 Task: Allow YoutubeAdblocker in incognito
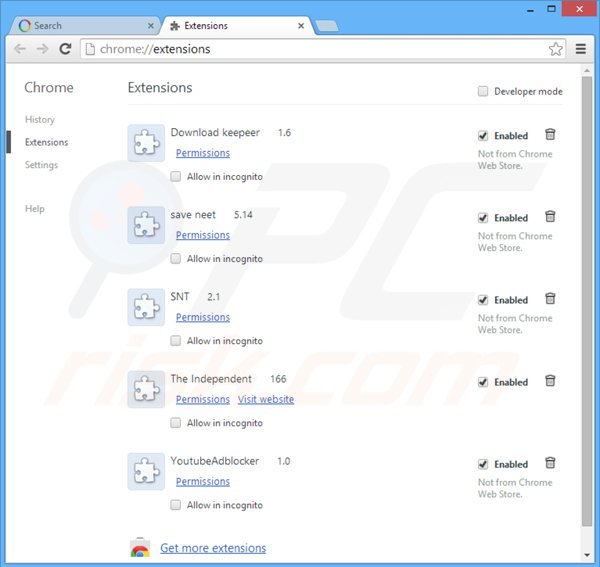point(176,505)
